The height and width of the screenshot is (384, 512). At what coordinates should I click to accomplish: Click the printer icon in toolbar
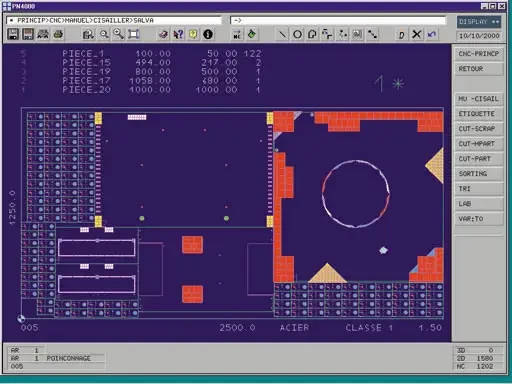click(58, 34)
